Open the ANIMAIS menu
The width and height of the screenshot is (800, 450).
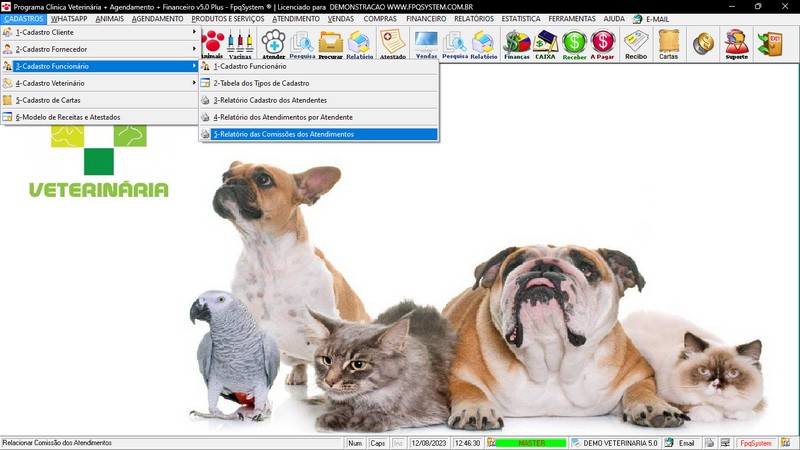point(110,19)
